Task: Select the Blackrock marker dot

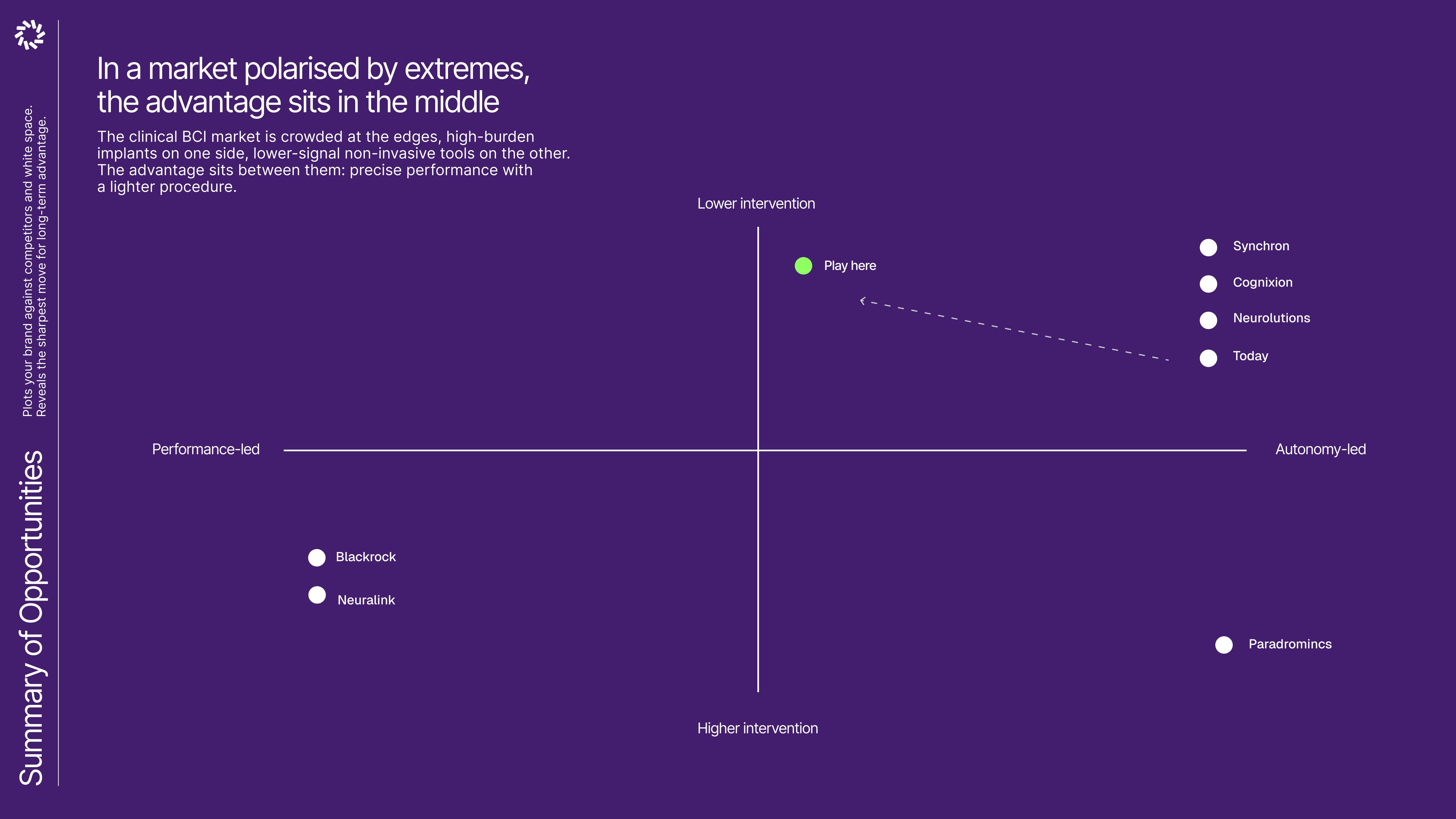Action: click(316, 558)
